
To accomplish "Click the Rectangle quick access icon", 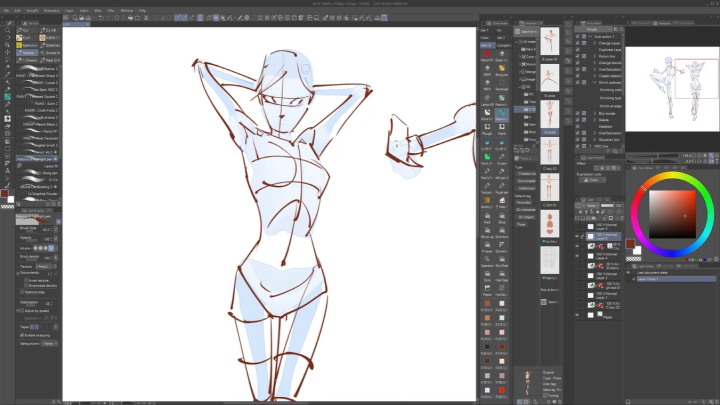I will click(502, 85).
